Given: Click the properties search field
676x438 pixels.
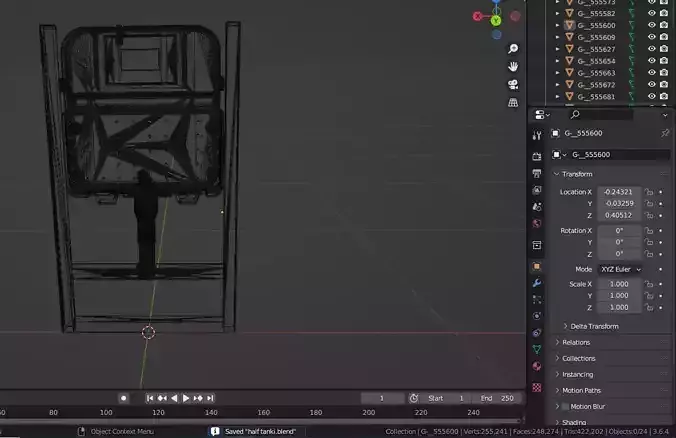Looking at the screenshot, I should click(601, 115).
